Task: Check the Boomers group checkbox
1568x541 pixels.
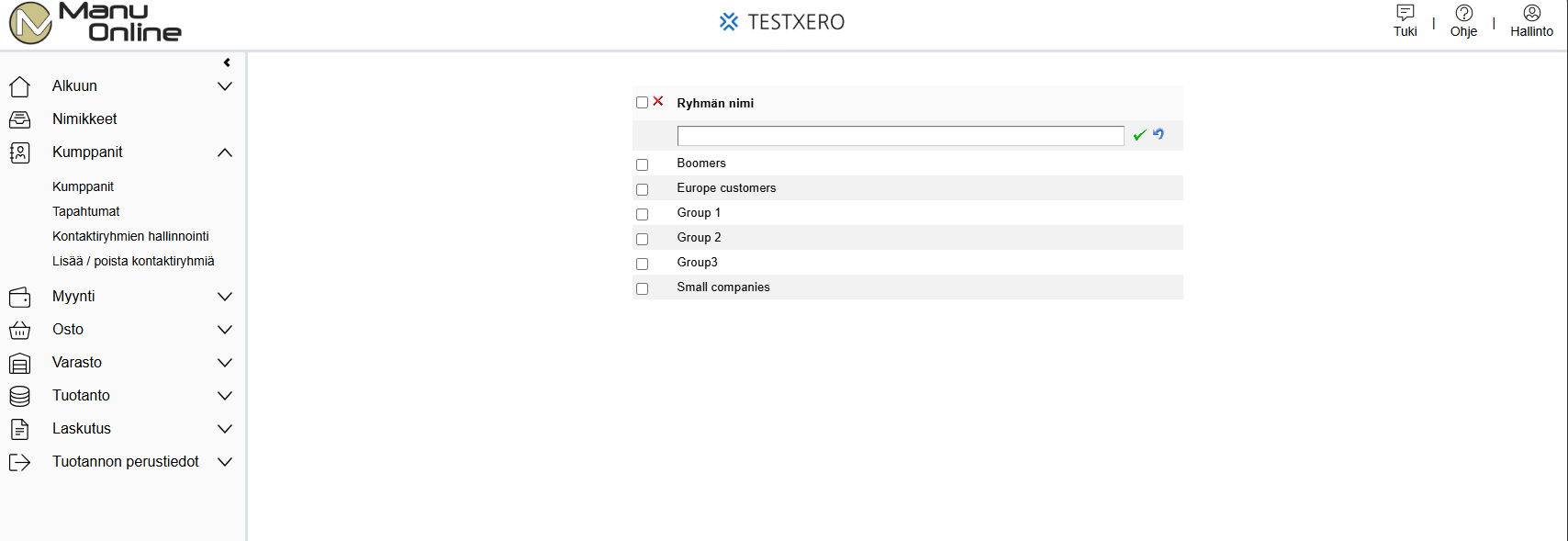Action: [x=643, y=165]
